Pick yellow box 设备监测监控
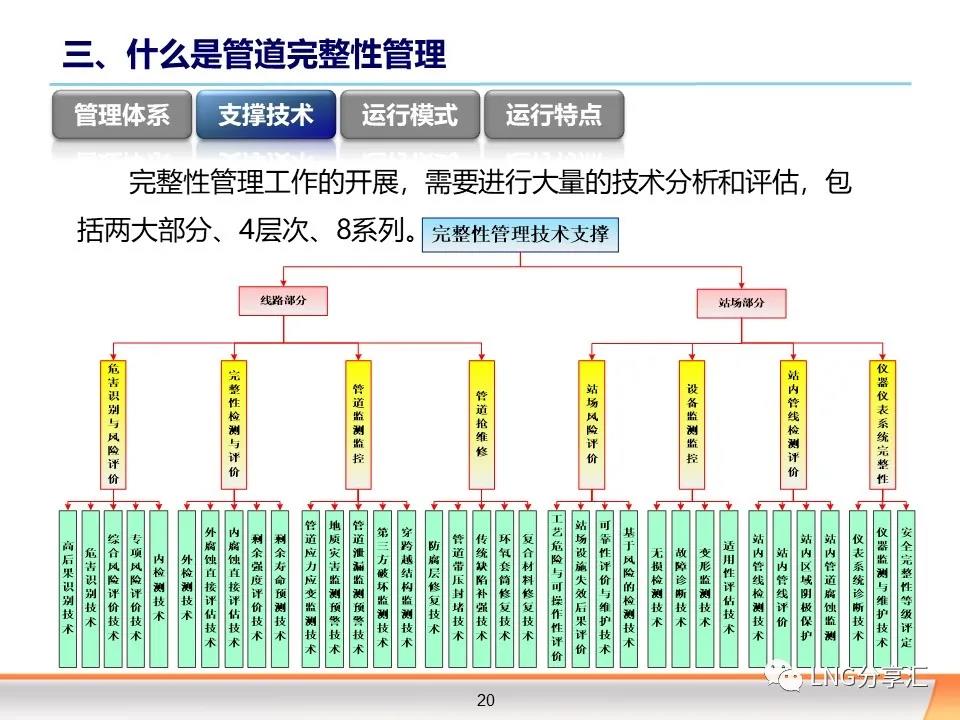 (692, 424)
